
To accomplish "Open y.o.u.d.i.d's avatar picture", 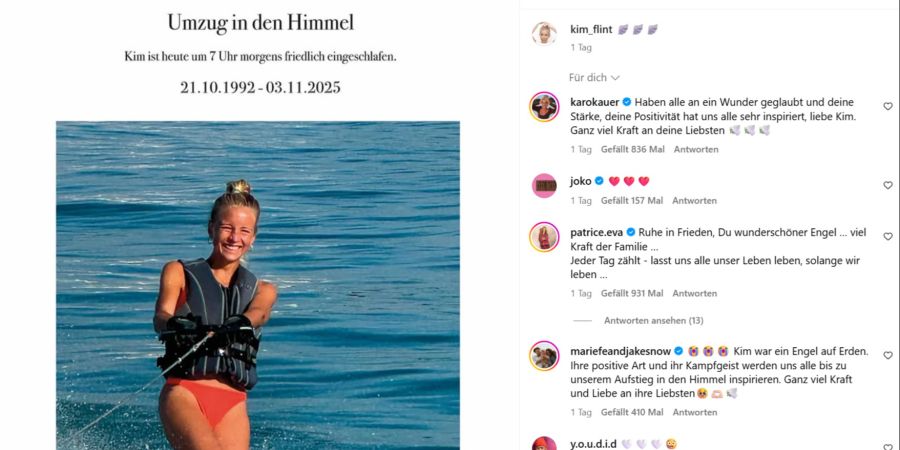I will (544, 444).
